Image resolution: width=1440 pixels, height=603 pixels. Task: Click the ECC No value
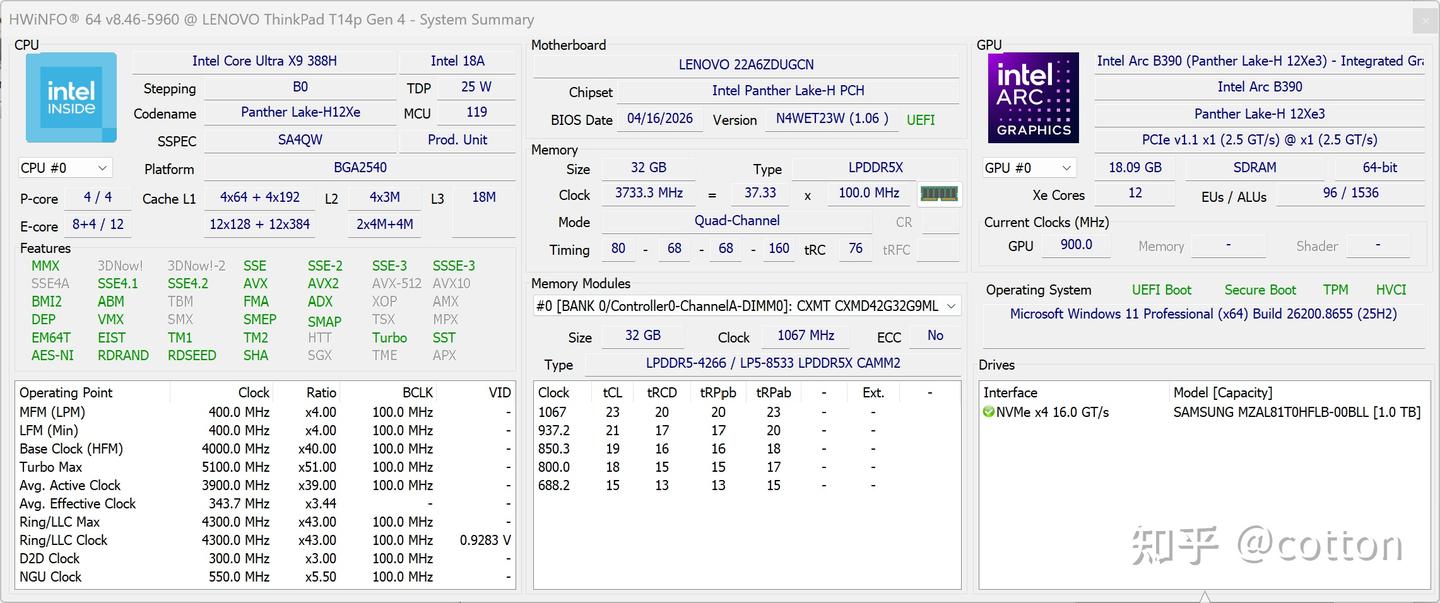point(935,336)
